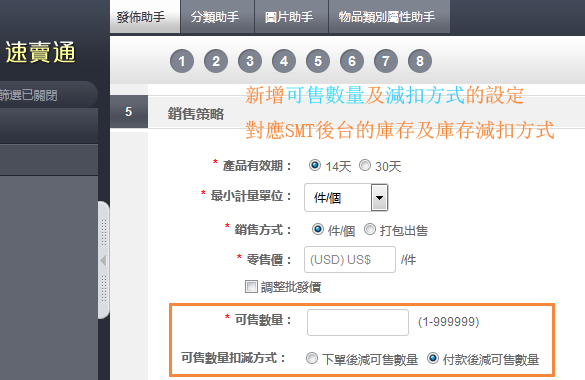Viewport: 585px width, 380px height.
Task: Go to step 2 circle
Action: (x=216, y=61)
